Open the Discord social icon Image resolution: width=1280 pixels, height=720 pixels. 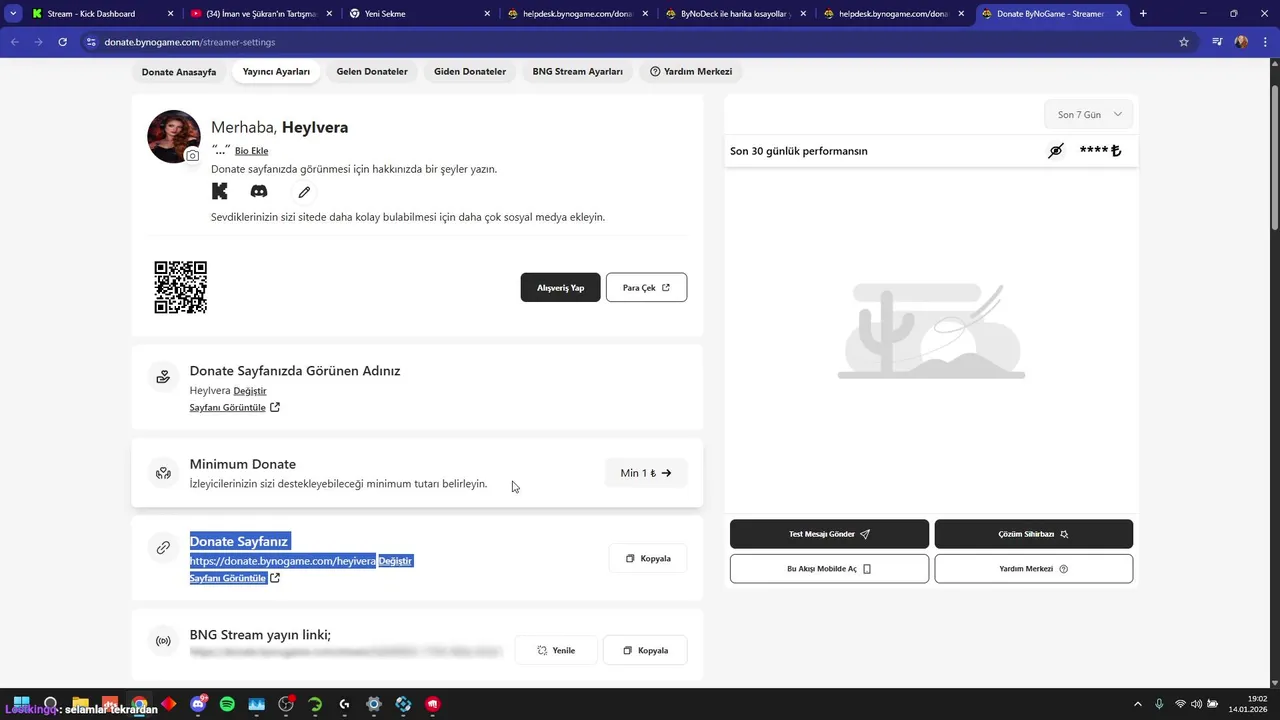coord(259,191)
